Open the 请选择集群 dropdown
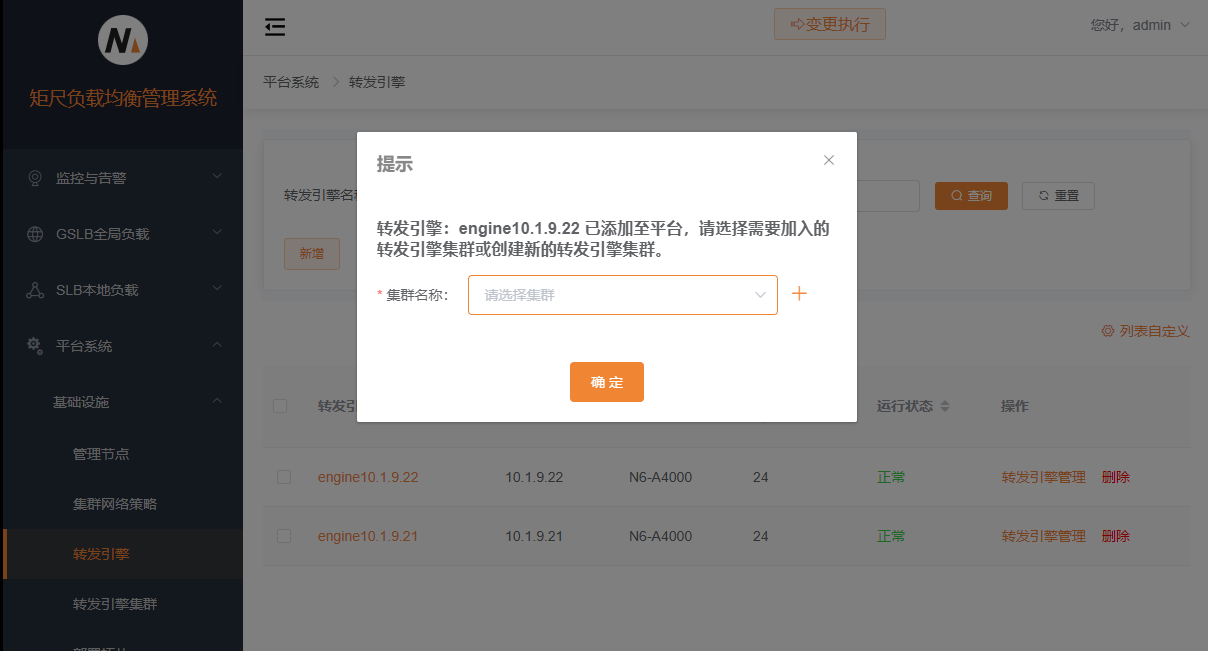Image resolution: width=1208 pixels, height=651 pixels. coord(622,294)
